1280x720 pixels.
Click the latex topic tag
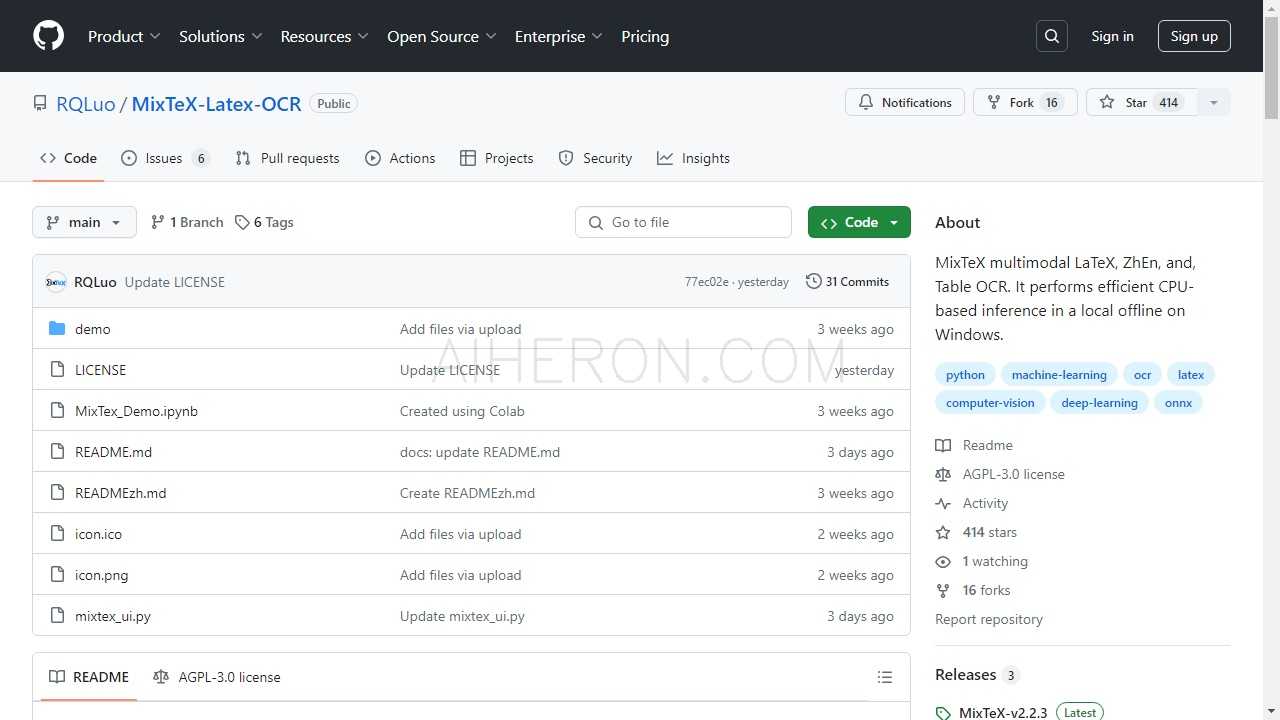(1190, 375)
